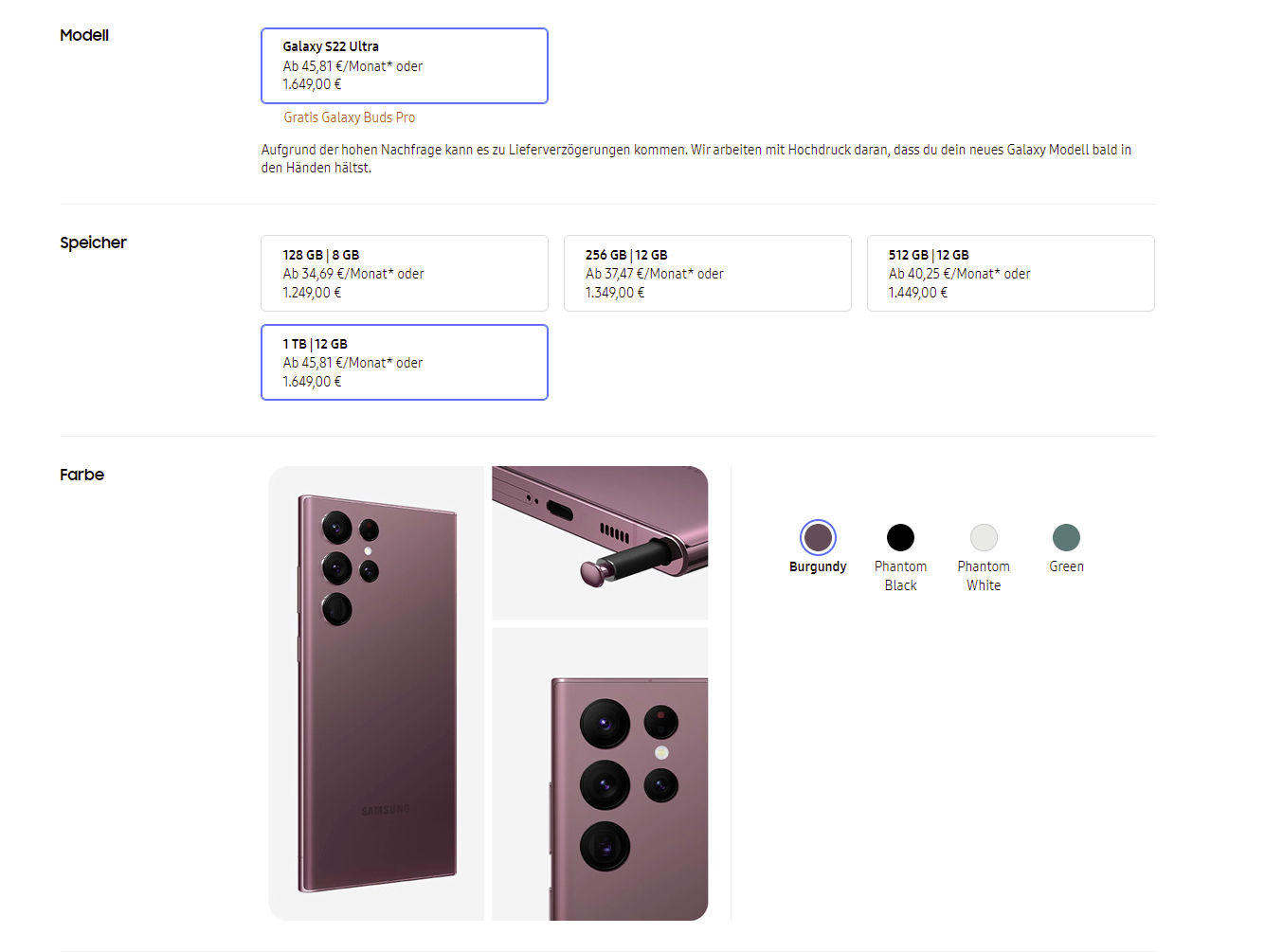Pick the Phantom White color circle
Image resolution: width=1283 pixels, height=952 pixels.
984,537
